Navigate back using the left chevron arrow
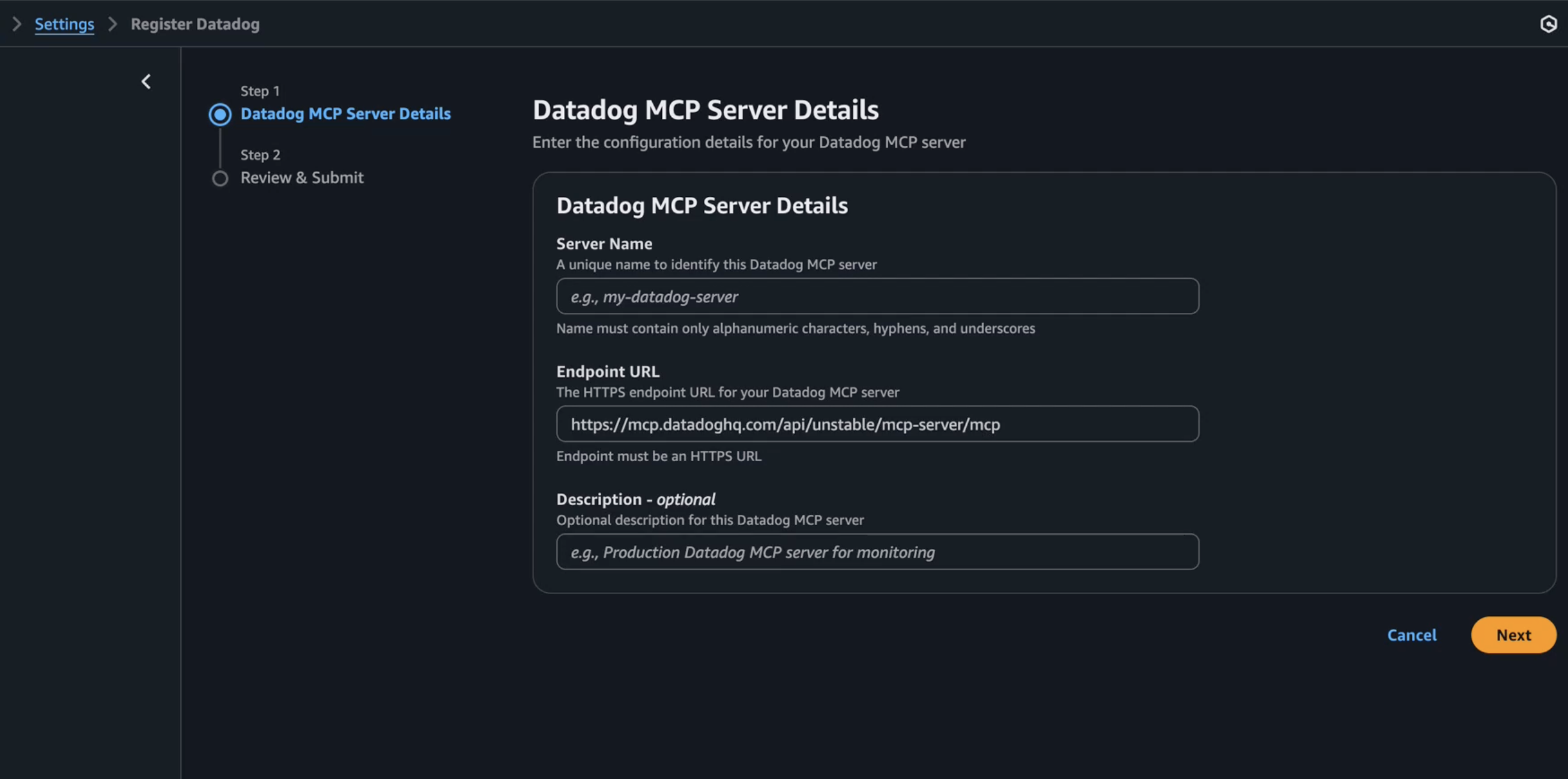1568x779 pixels. pos(146,81)
